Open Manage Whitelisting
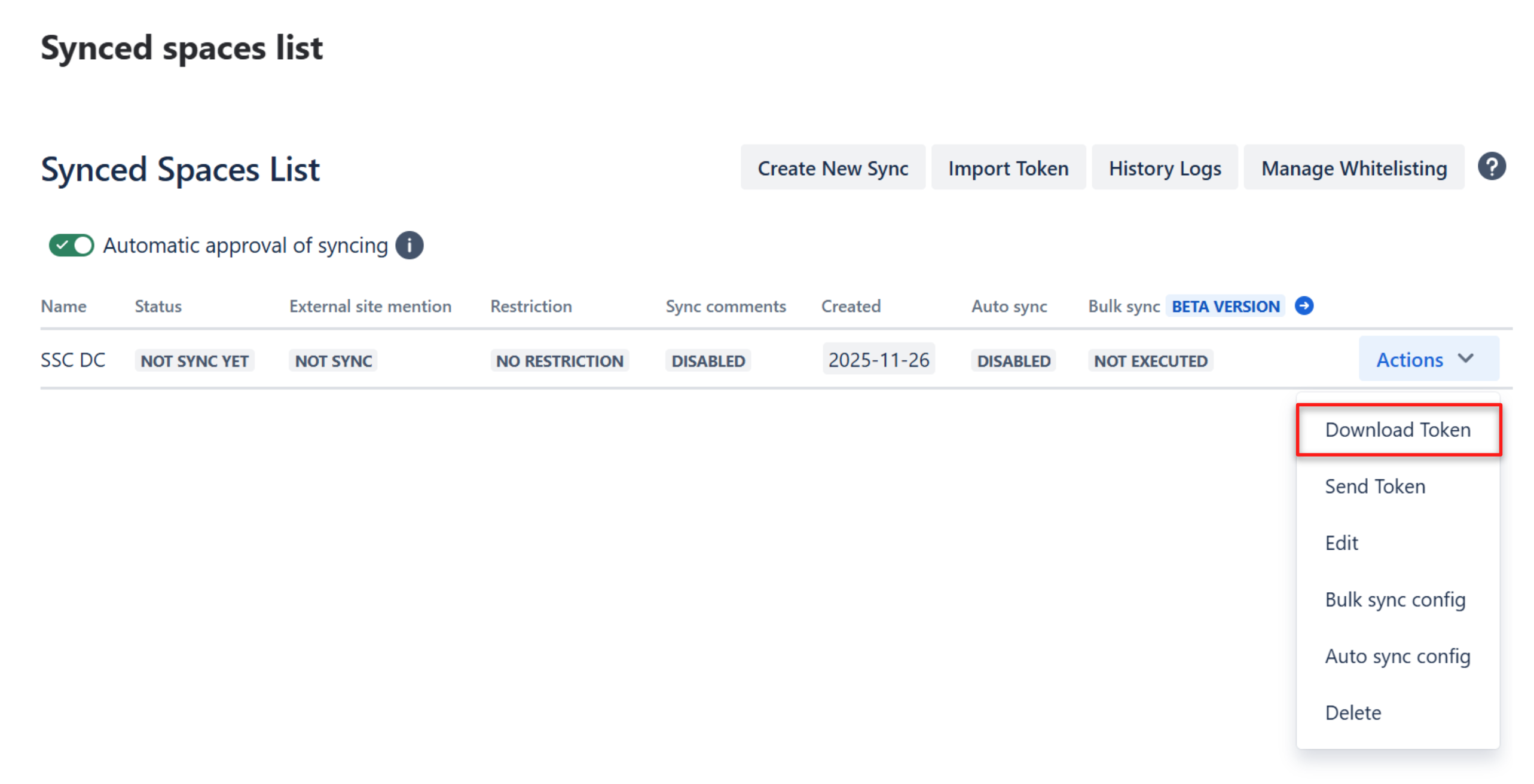Screen dimensions: 1534x784 (x=1353, y=168)
